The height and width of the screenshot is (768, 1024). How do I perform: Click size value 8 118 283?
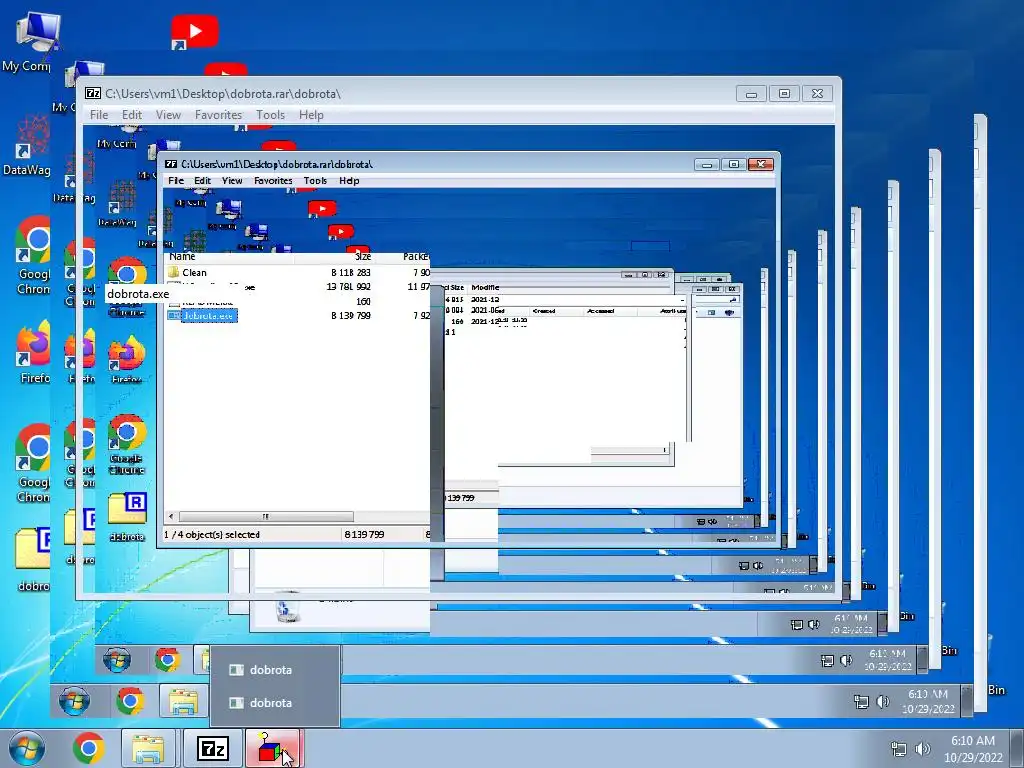tap(350, 272)
